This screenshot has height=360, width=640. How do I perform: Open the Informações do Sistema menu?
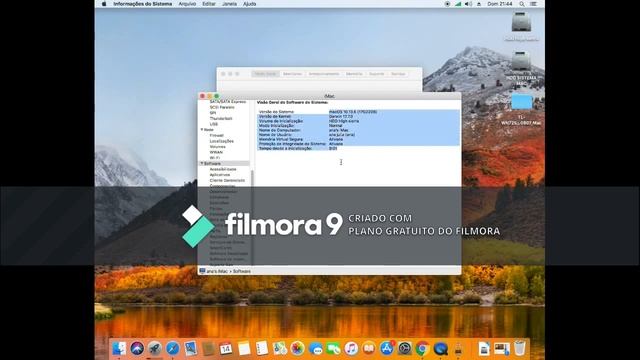pyautogui.click(x=142, y=4)
